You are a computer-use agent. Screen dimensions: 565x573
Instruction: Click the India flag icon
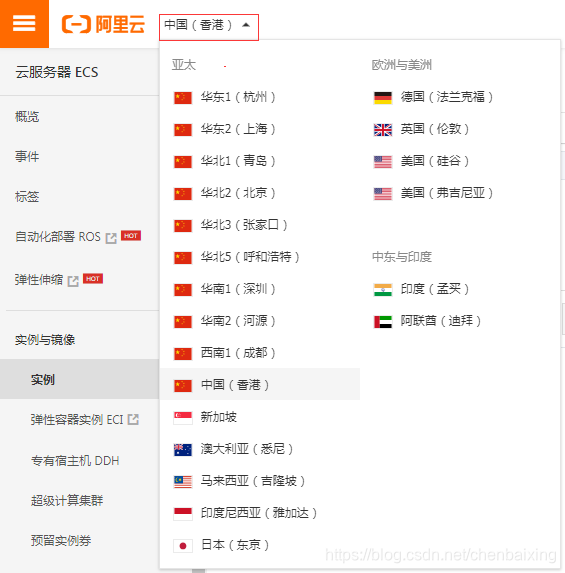[383, 289]
